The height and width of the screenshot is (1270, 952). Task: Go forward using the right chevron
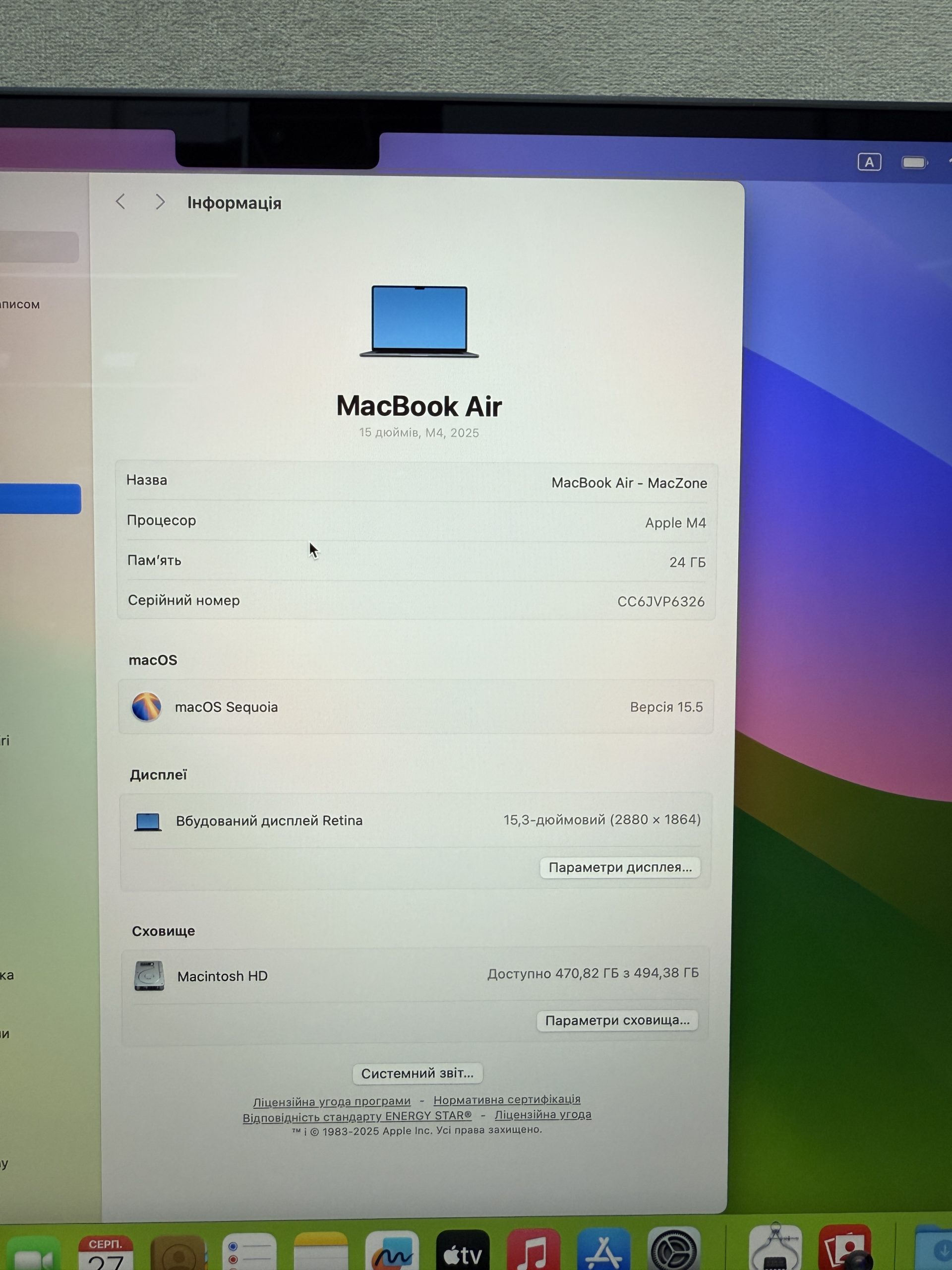click(160, 201)
